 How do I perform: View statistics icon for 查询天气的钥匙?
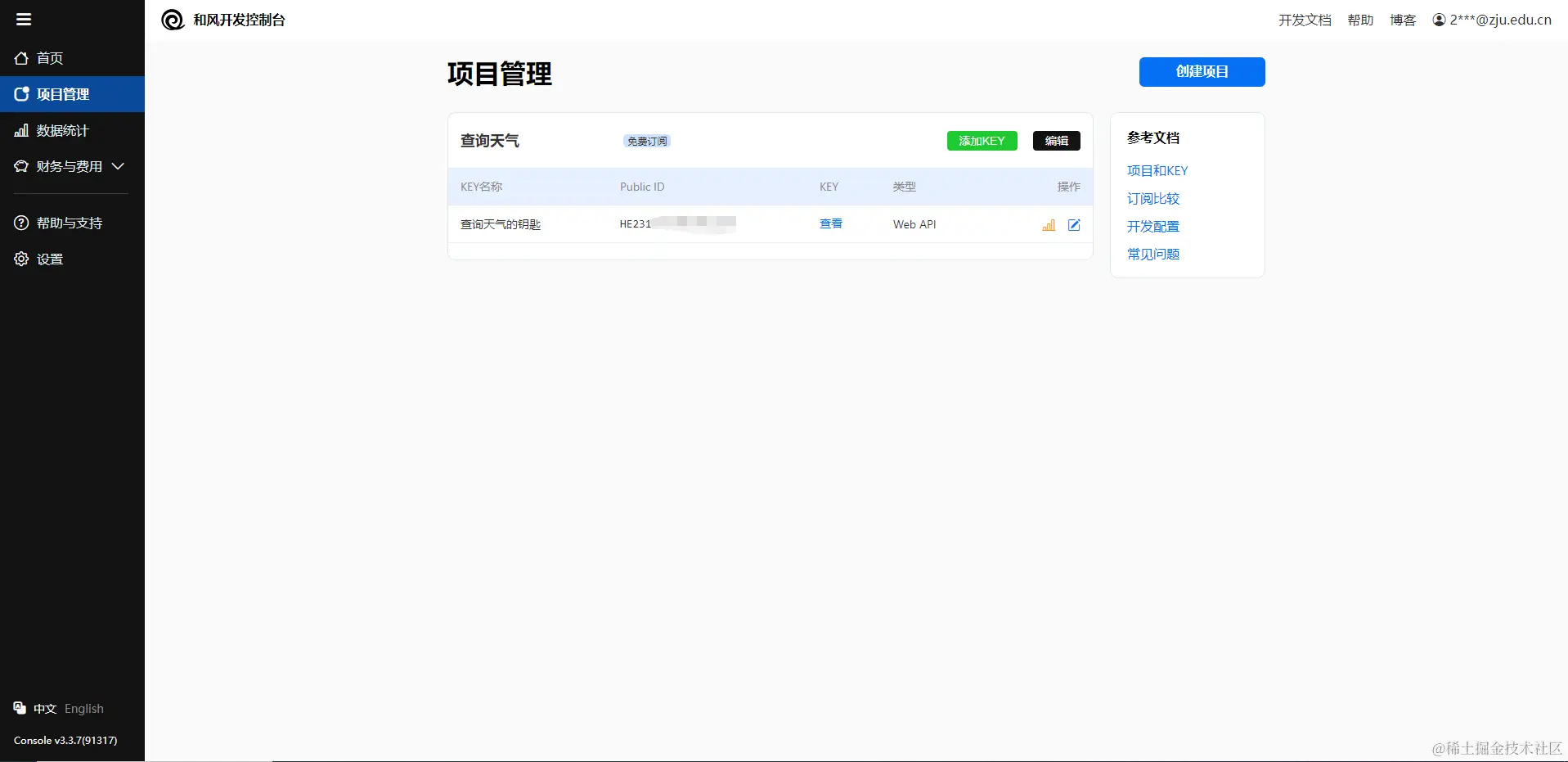tap(1049, 225)
